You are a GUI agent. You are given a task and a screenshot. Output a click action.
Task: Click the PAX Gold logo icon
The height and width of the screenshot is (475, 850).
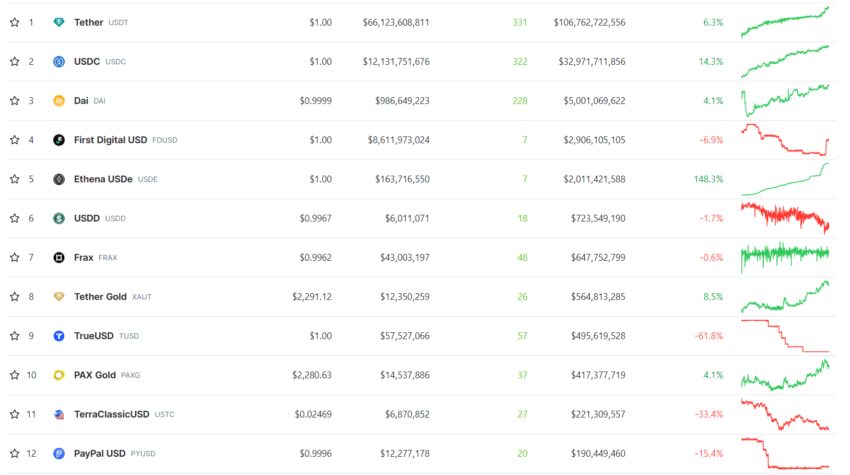[59, 375]
